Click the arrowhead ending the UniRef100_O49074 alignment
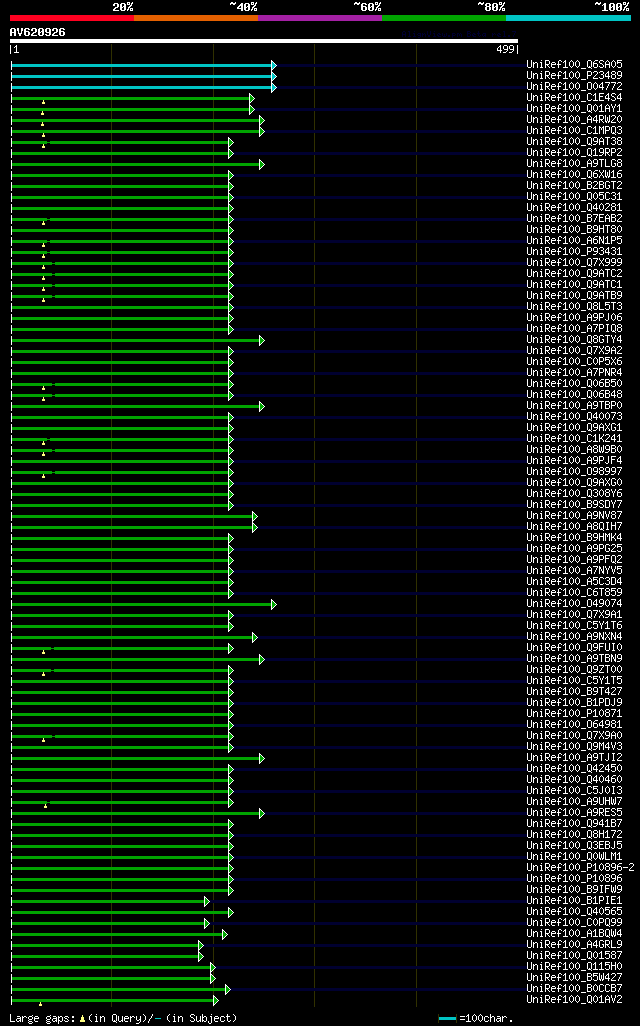The image size is (640, 1026). click(x=274, y=605)
